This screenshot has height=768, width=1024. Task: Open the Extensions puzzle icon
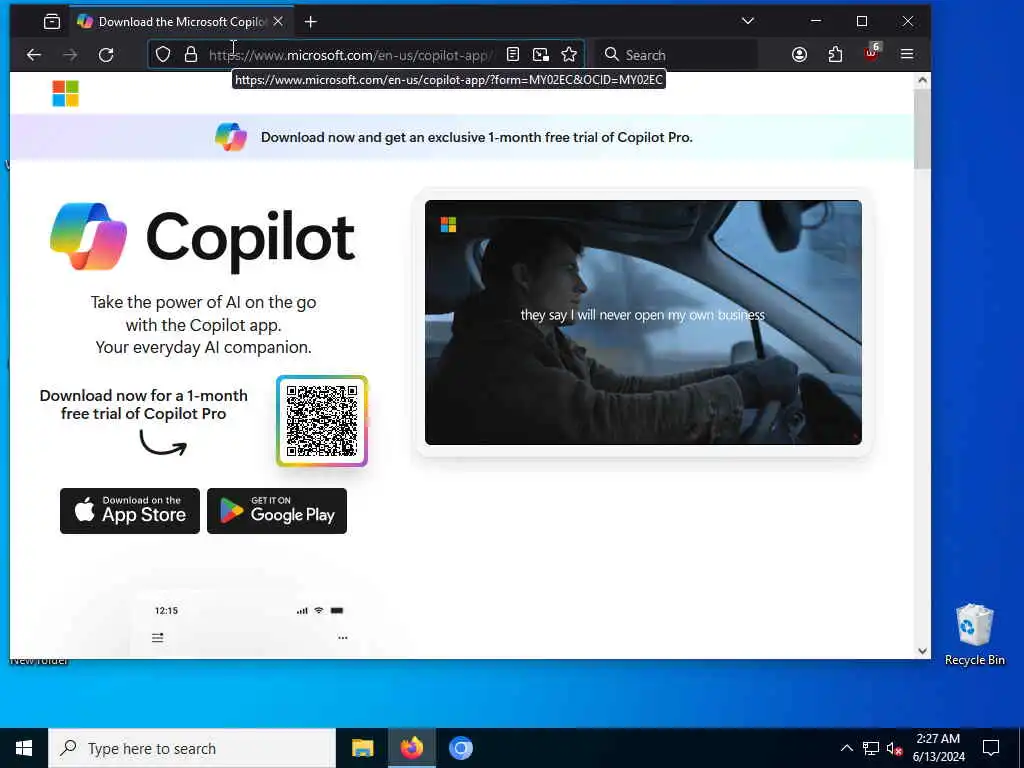pos(835,55)
